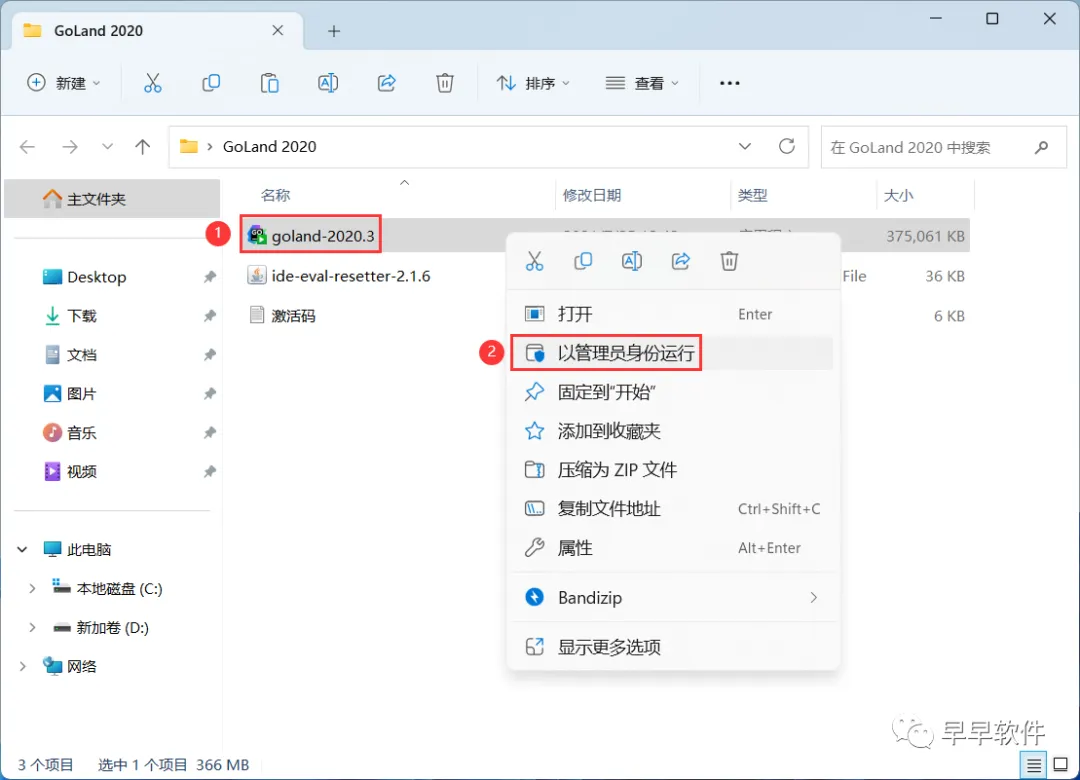Open recent locations dropdown chevron
Image resolution: width=1080 pixels, height=780 pixels.
pos(107,147)
